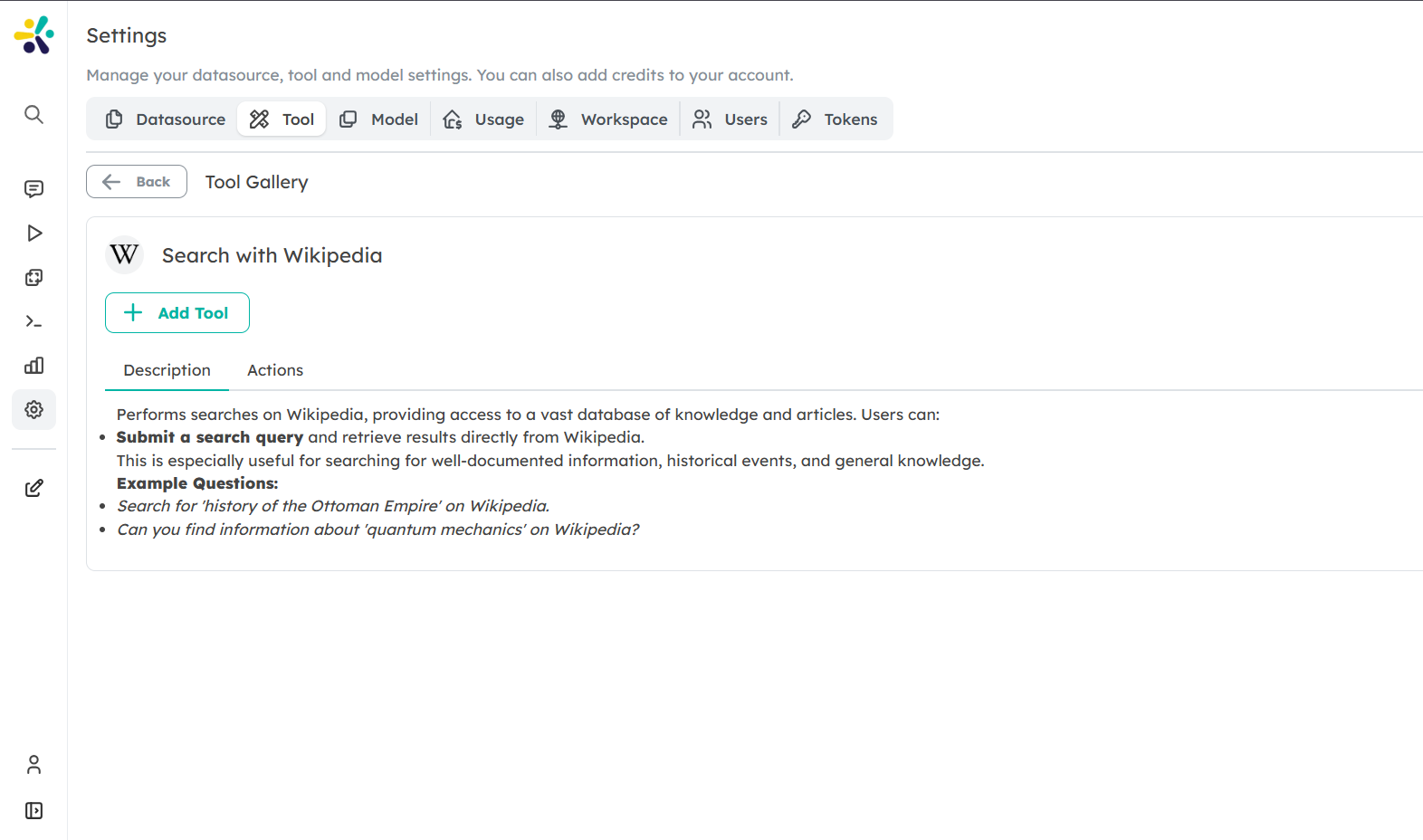This screenshot has width=1423, height=840.
Task: Open the user profile icon
Action: [x=33, y=765]
